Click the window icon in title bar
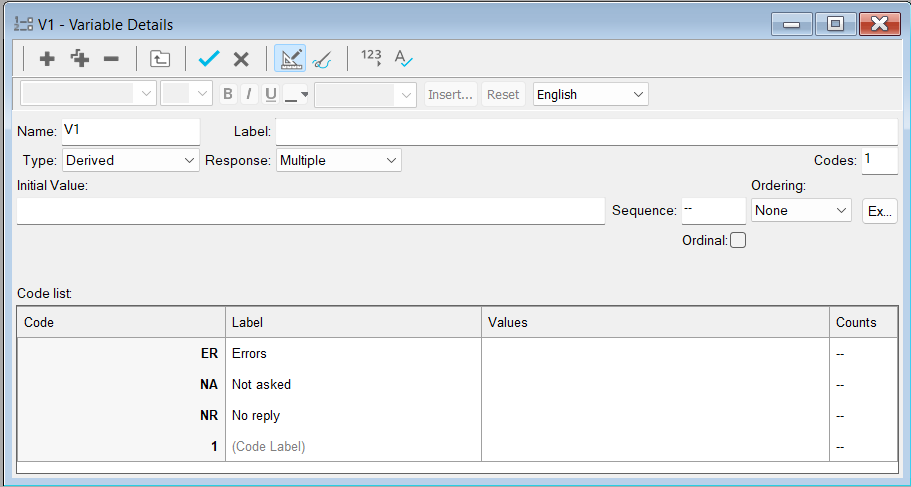The height and width of the screenshot is (487, 911). (x=23, y=24)
